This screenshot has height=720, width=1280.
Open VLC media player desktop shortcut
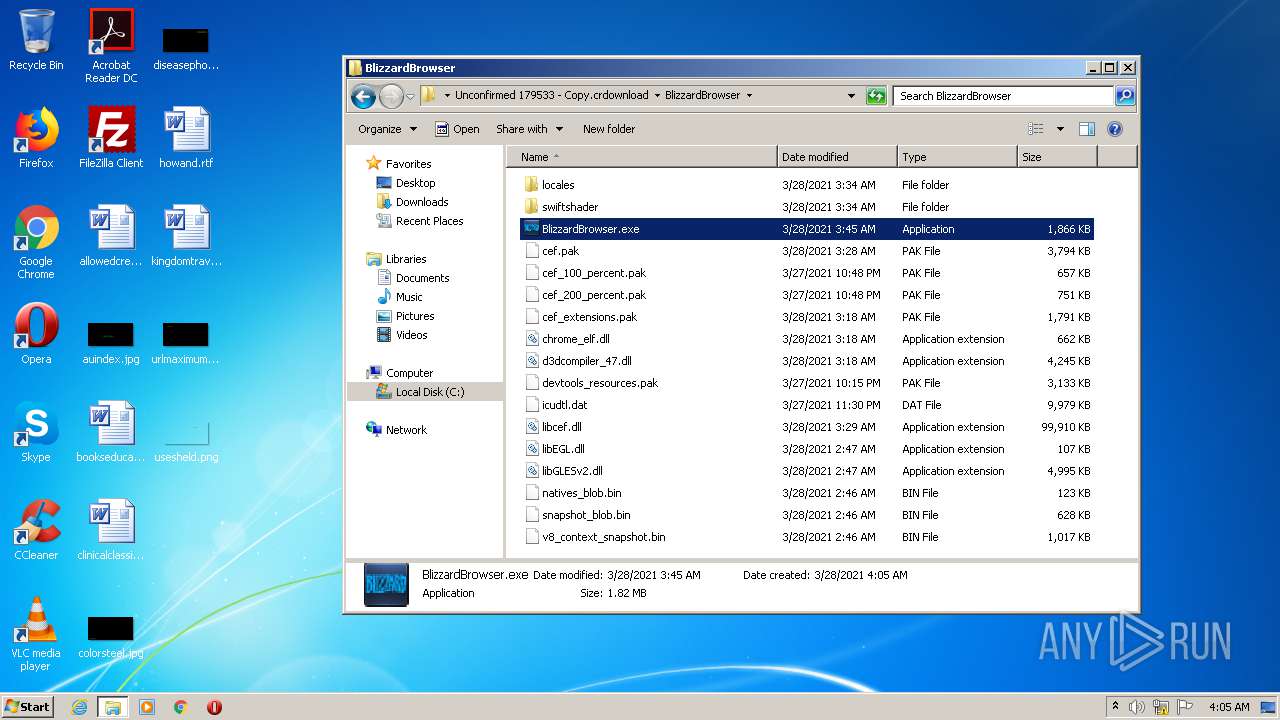[36, 634]
